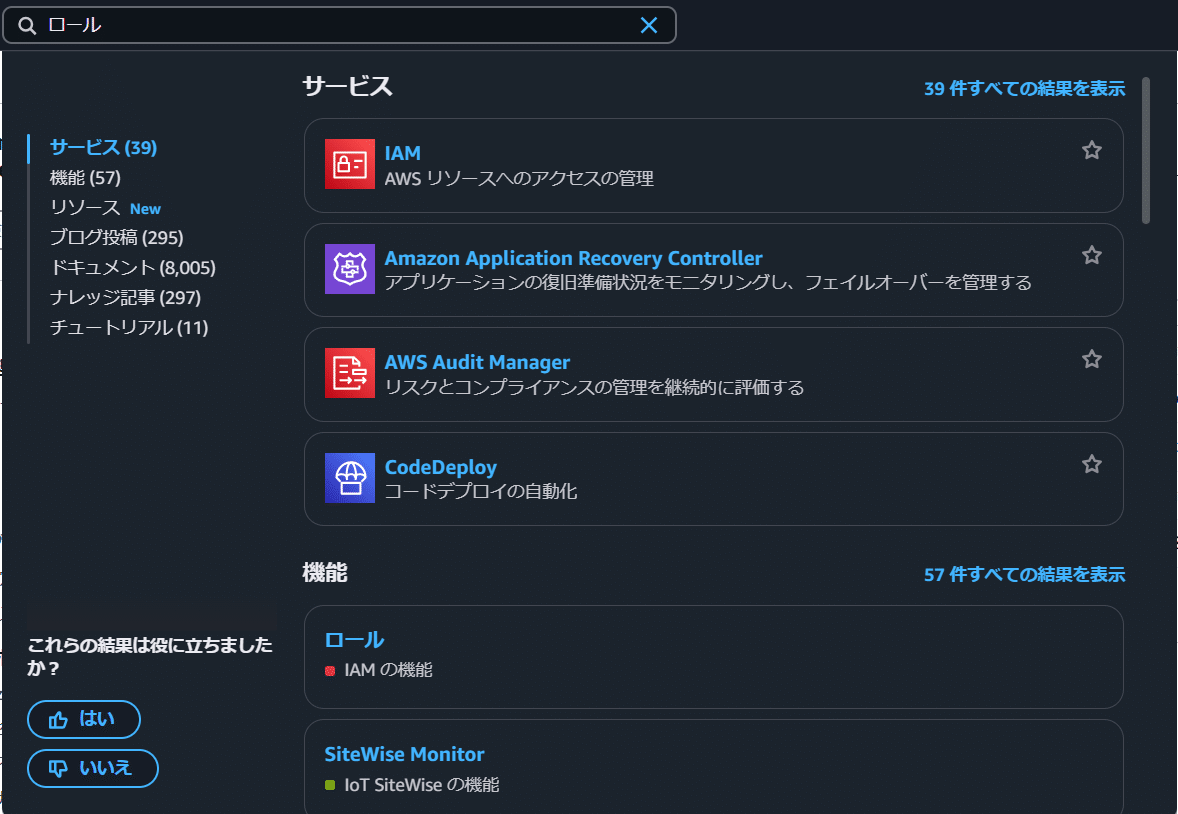Click text リスクとコンプライアンスの管理を継続的に評価する
This screenshot has height=814, width=1178.
(594, 388)
